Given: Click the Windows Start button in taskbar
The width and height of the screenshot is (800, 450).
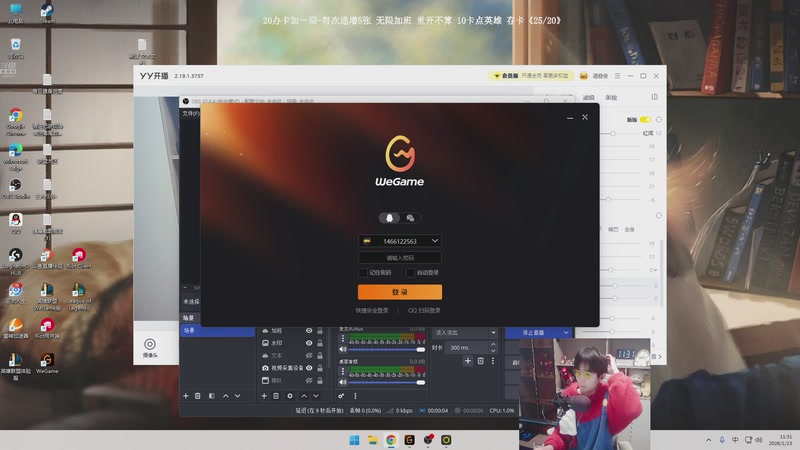Looking at the screenshot, I should point(355,440).
